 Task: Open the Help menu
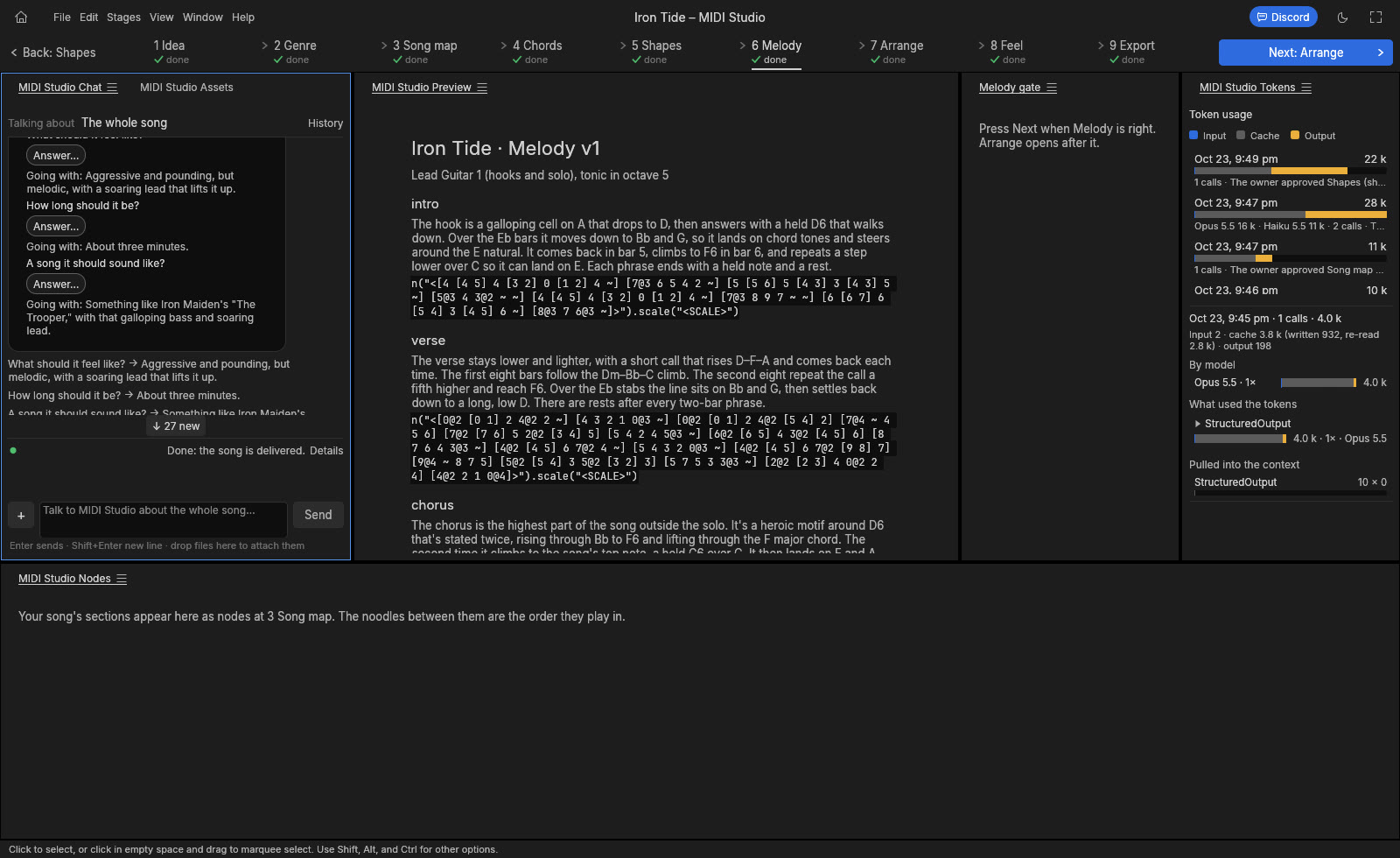(243, 17)
